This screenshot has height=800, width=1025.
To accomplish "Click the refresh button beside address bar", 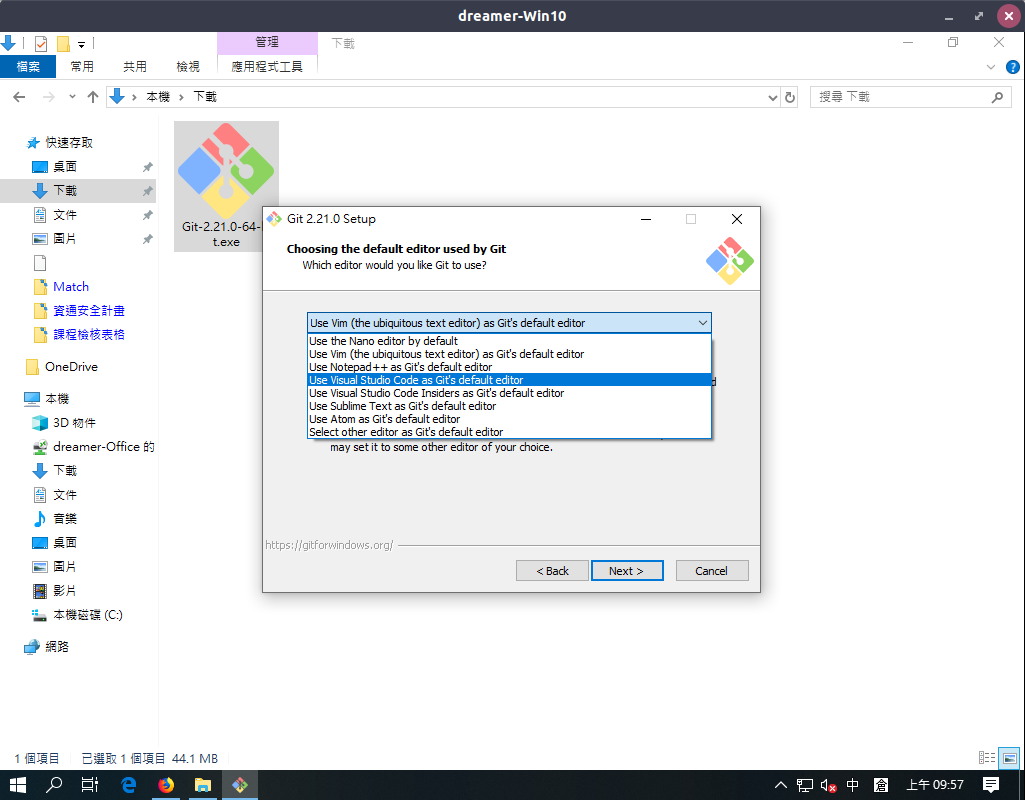I will coord(790,97).
